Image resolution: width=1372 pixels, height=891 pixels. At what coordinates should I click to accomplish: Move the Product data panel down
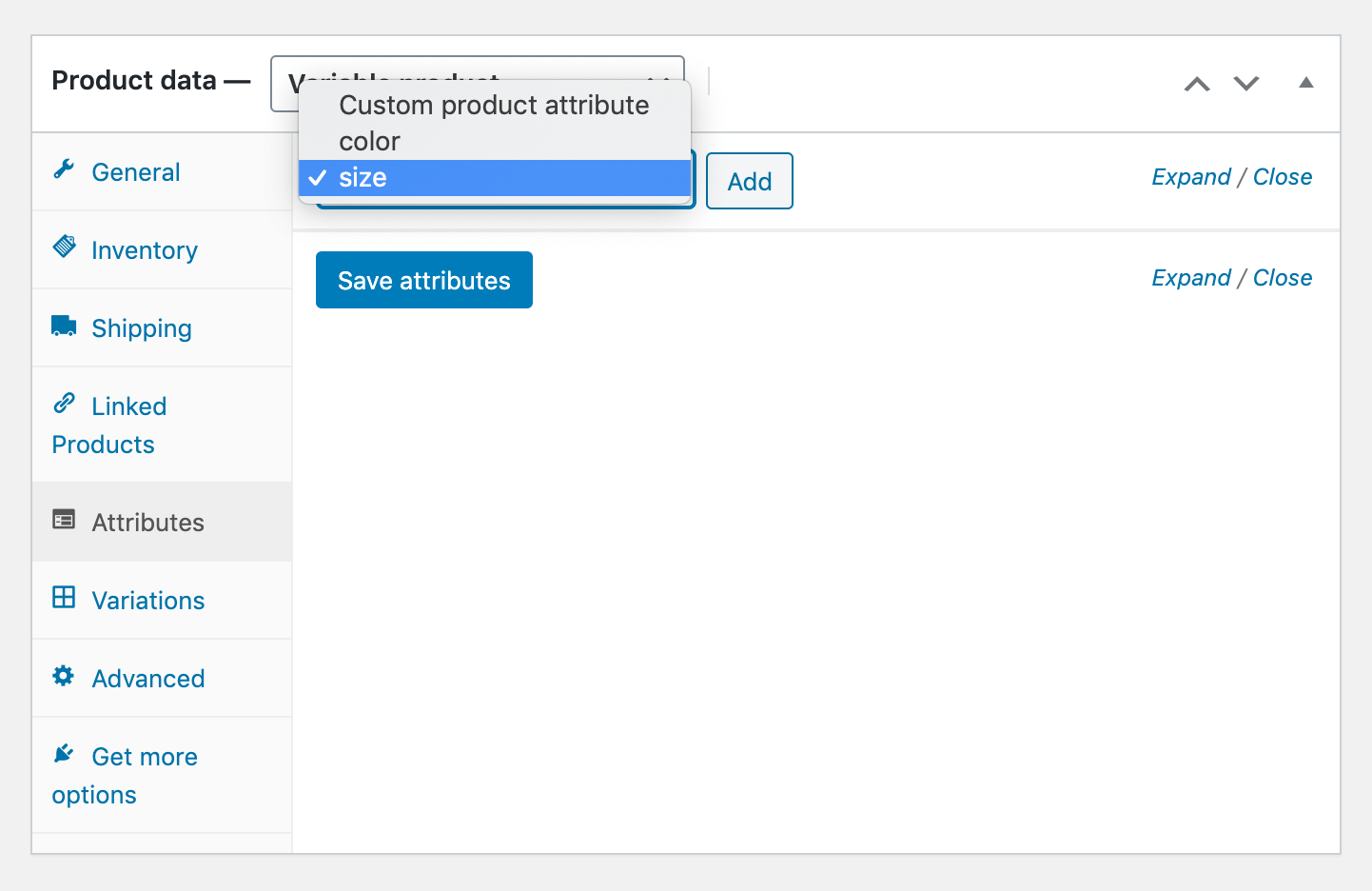(1245, 84)
